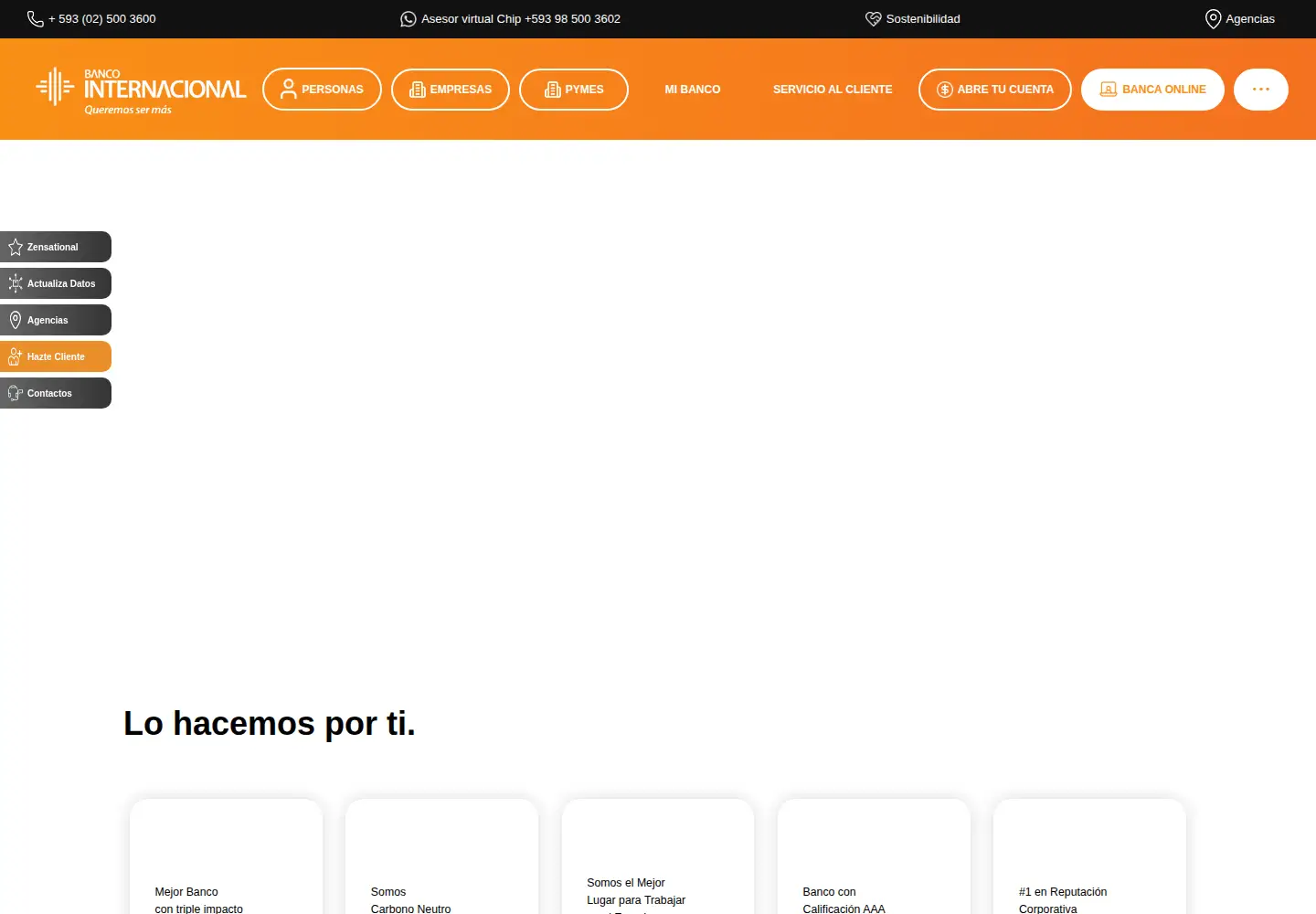Viewport: 1316px width, 914px height.
Task: Click the Banco Internacional logo
Action: point(141,90)
